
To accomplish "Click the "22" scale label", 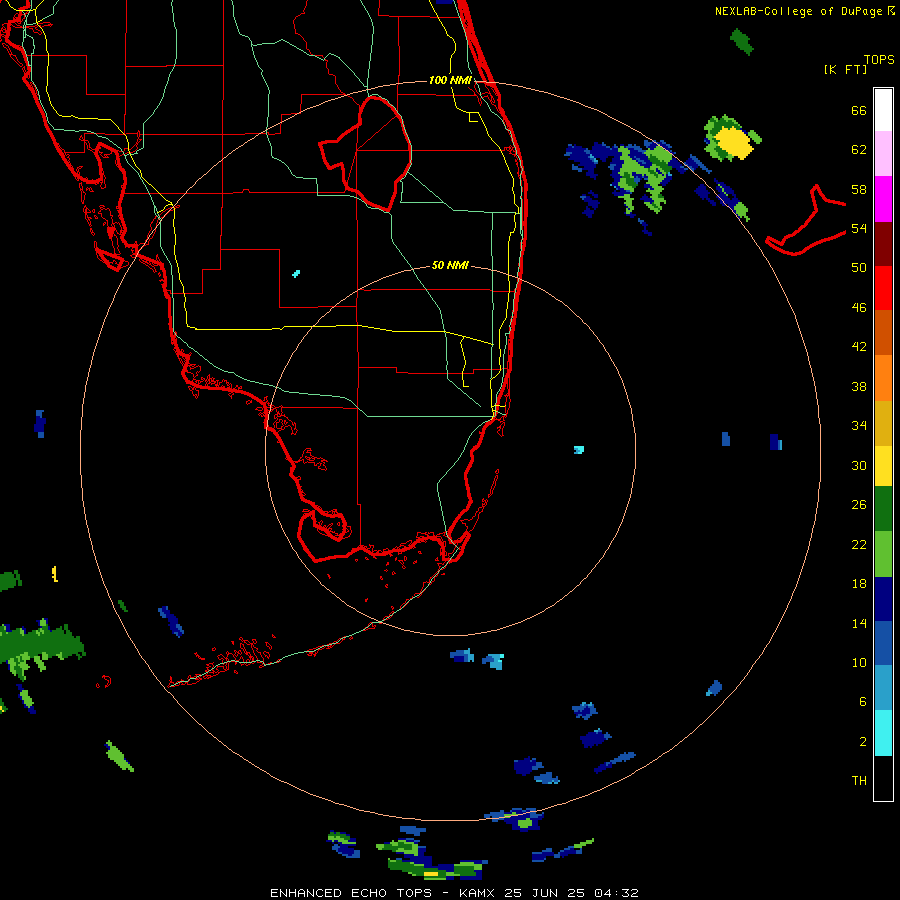I will (859, 544).
